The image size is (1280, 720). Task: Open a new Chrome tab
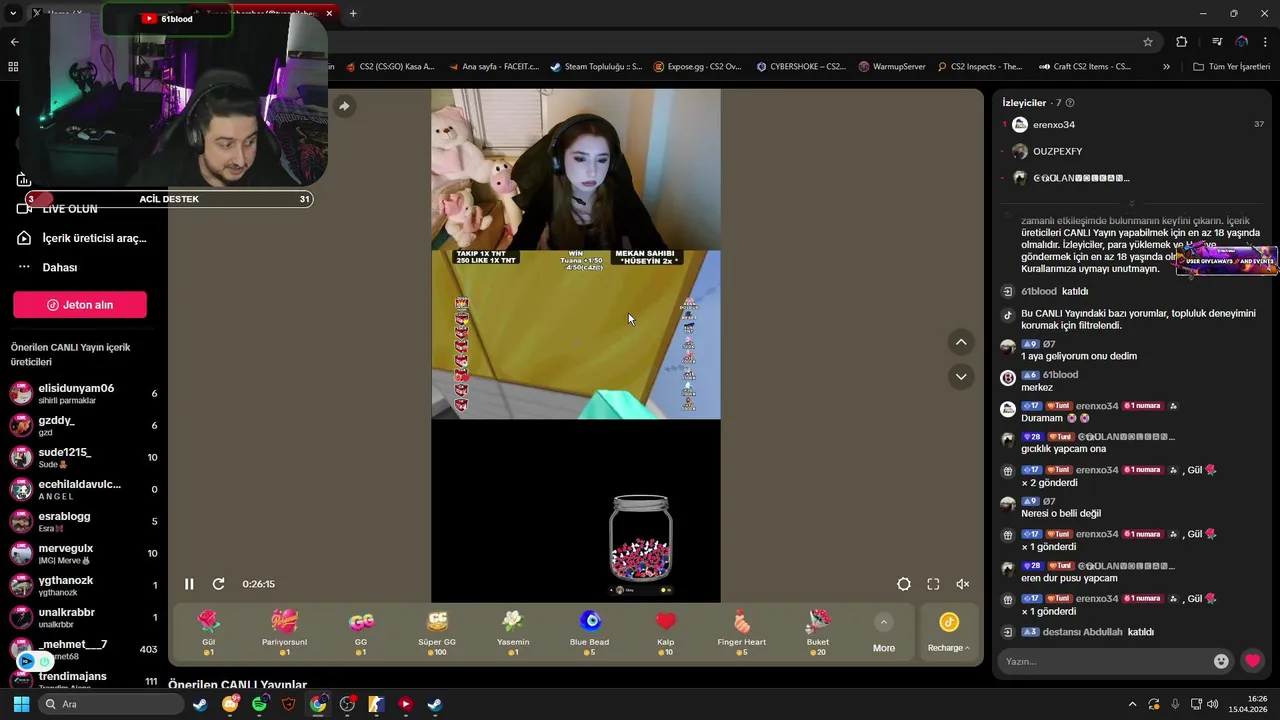coord(353,13)
